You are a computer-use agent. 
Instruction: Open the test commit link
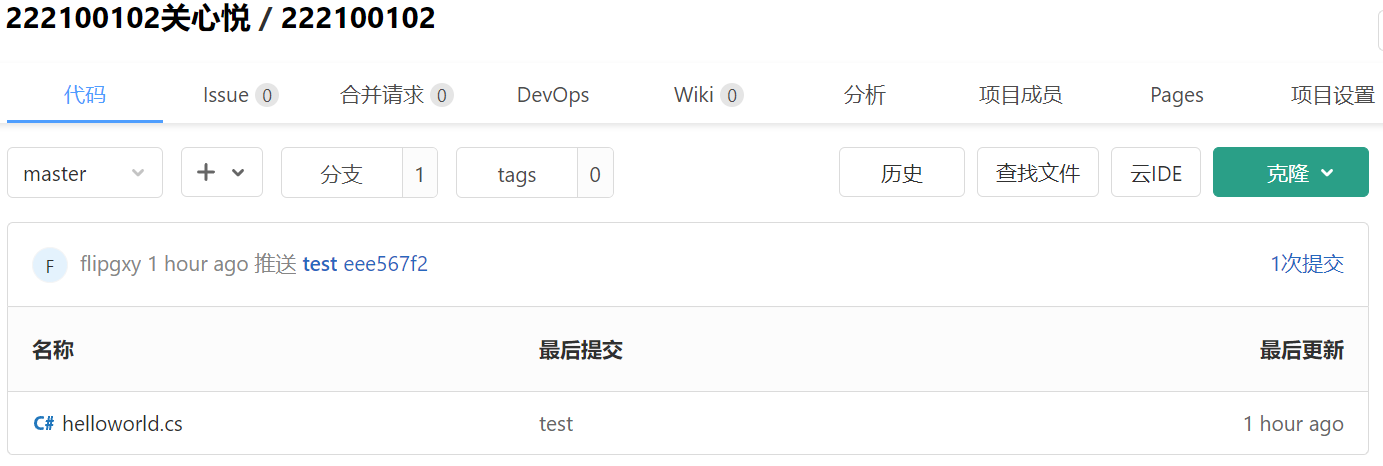point(320,264)
